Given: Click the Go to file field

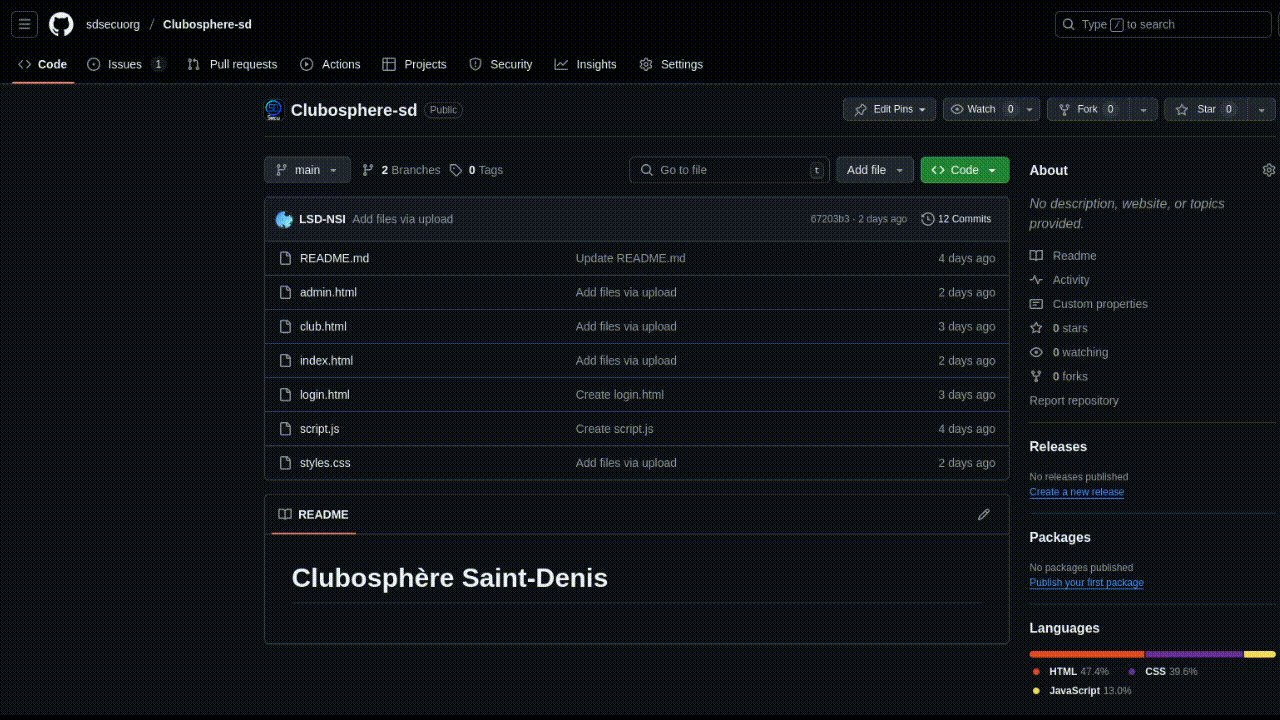Looking at the screenshot, I should pyautogui.click(x=730, y=170).
